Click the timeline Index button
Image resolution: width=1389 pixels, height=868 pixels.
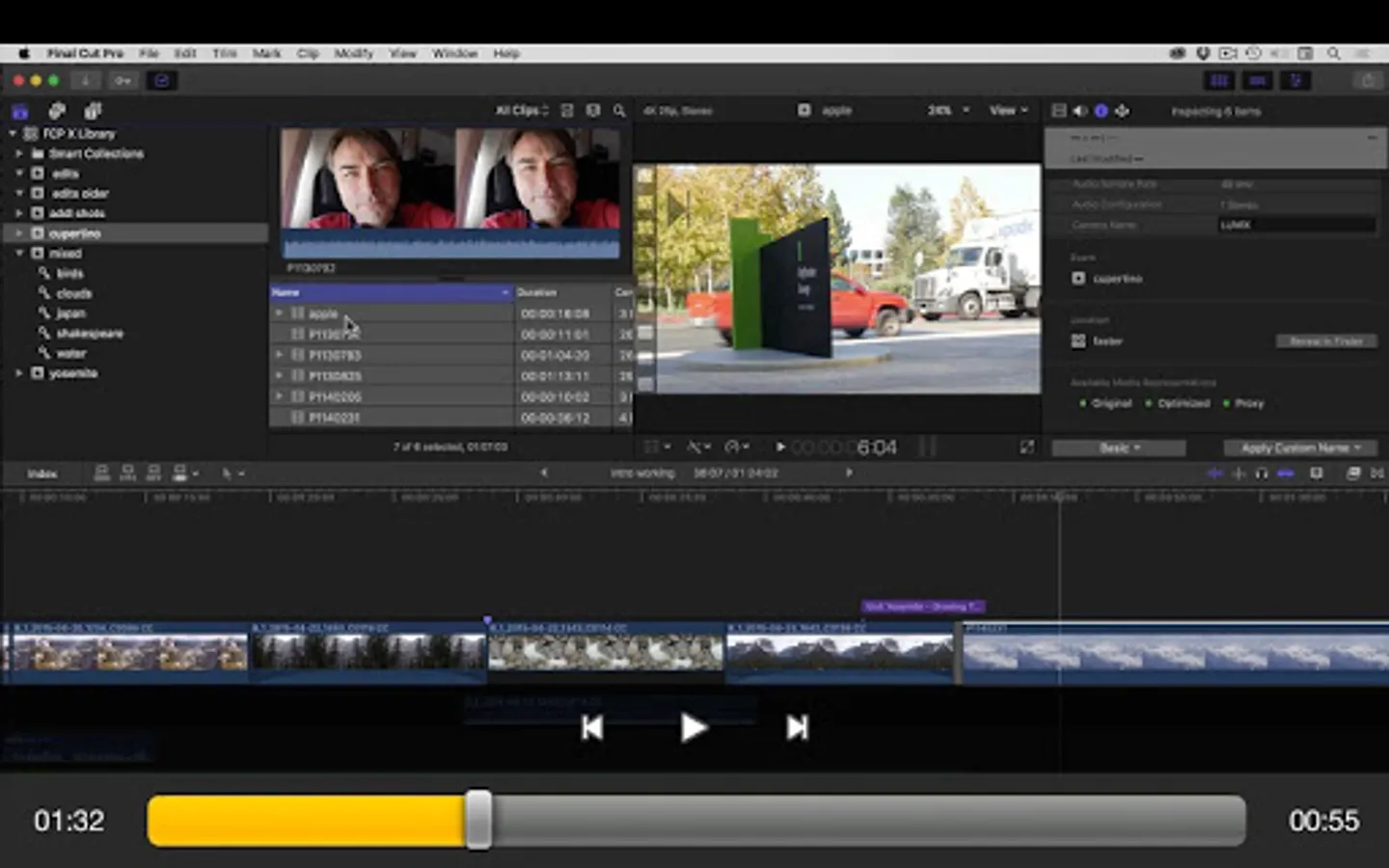point(41,474)
